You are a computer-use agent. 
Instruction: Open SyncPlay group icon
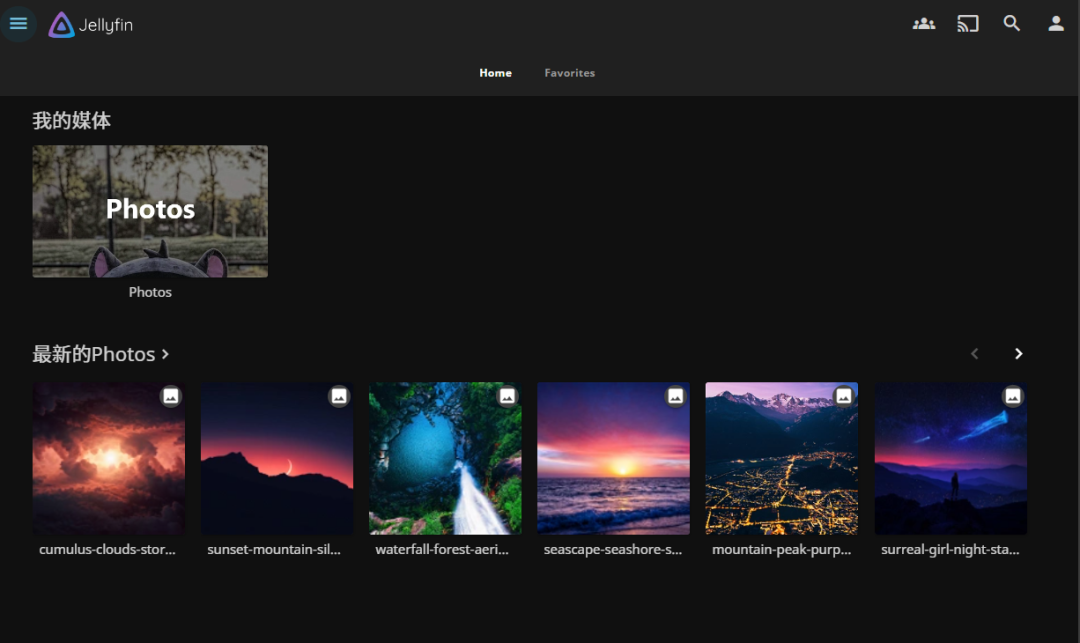(x=924, y=24)
